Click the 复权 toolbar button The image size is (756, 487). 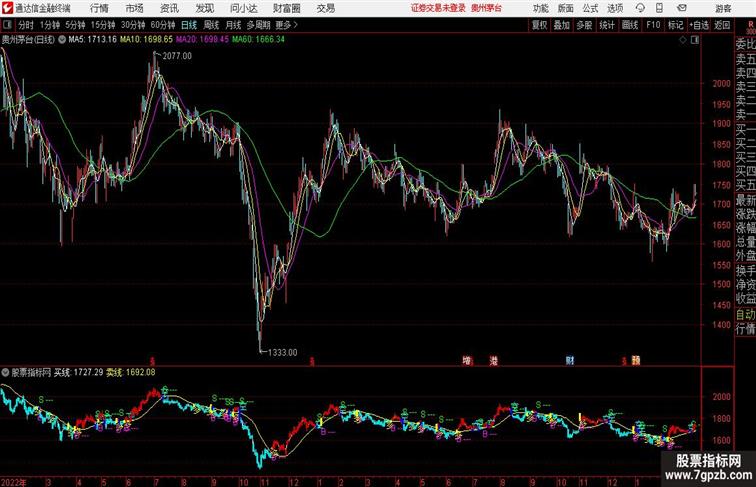click(x=540, y=25)
